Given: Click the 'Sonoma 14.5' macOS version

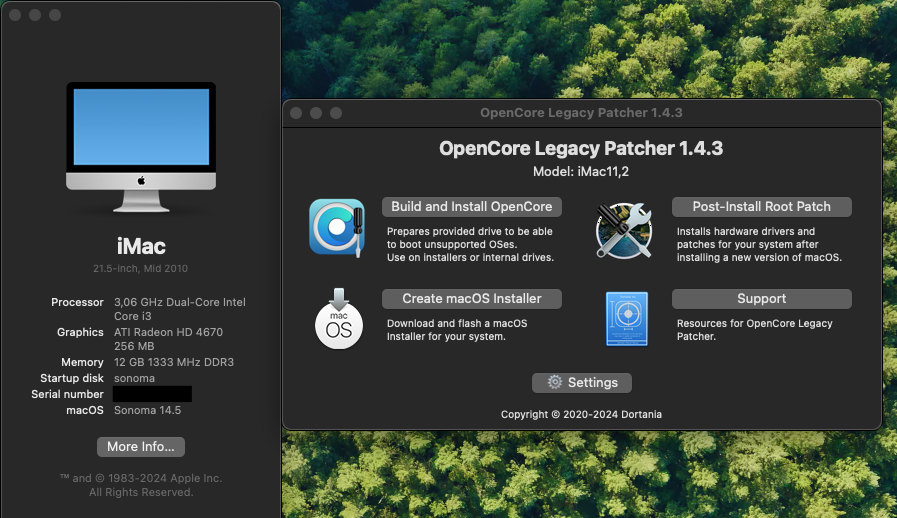Looking at the screenshot, I should coord(148,410).
